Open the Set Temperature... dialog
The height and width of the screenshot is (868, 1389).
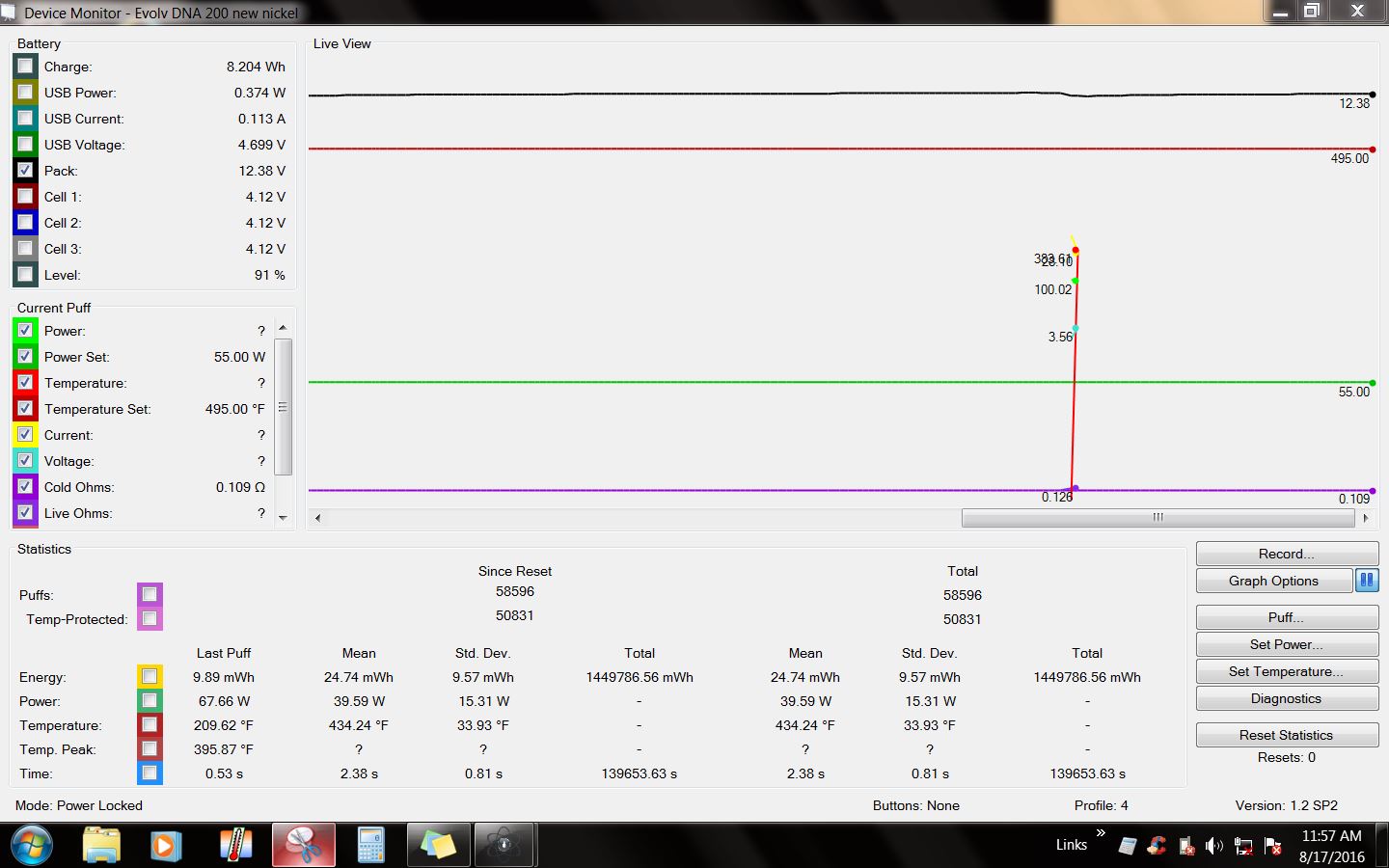[x=1287, y=671]
